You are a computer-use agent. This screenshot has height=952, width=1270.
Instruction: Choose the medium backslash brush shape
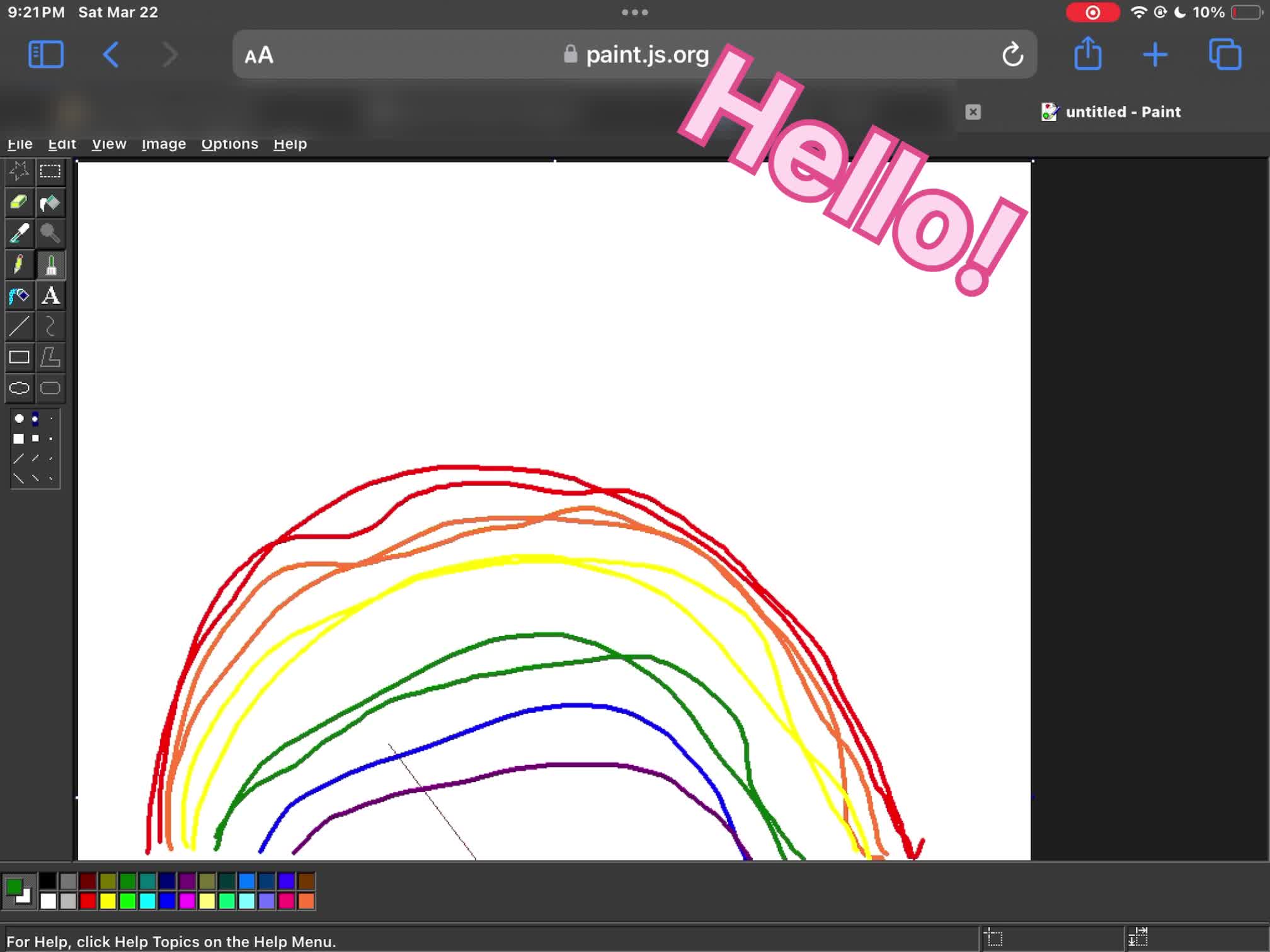point(35,479)
